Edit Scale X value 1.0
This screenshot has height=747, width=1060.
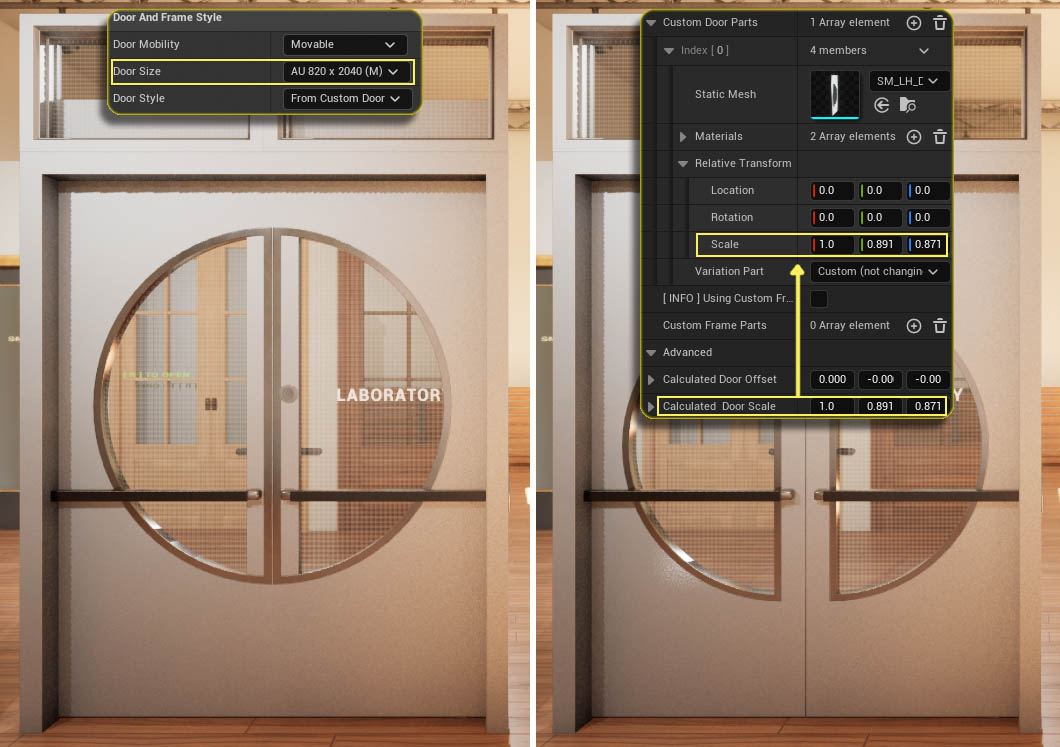click(832, 245)
